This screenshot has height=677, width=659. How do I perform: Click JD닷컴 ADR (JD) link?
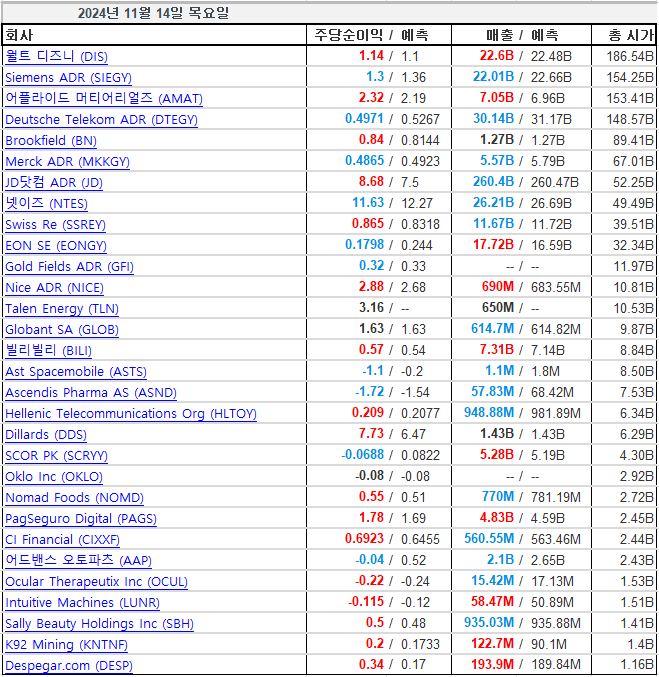[x=54, y=182]
